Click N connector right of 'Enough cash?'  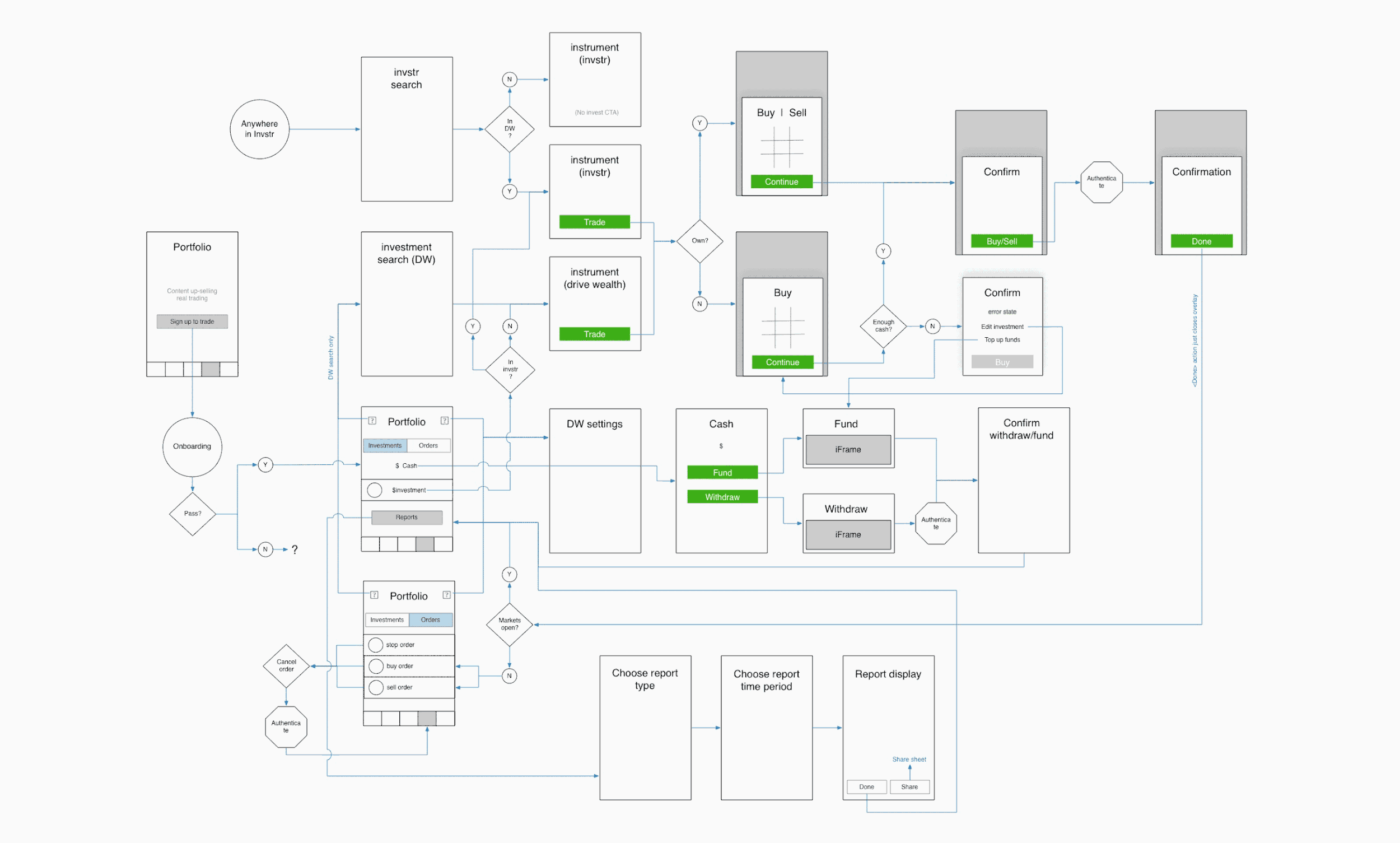(x=932, y=326)
